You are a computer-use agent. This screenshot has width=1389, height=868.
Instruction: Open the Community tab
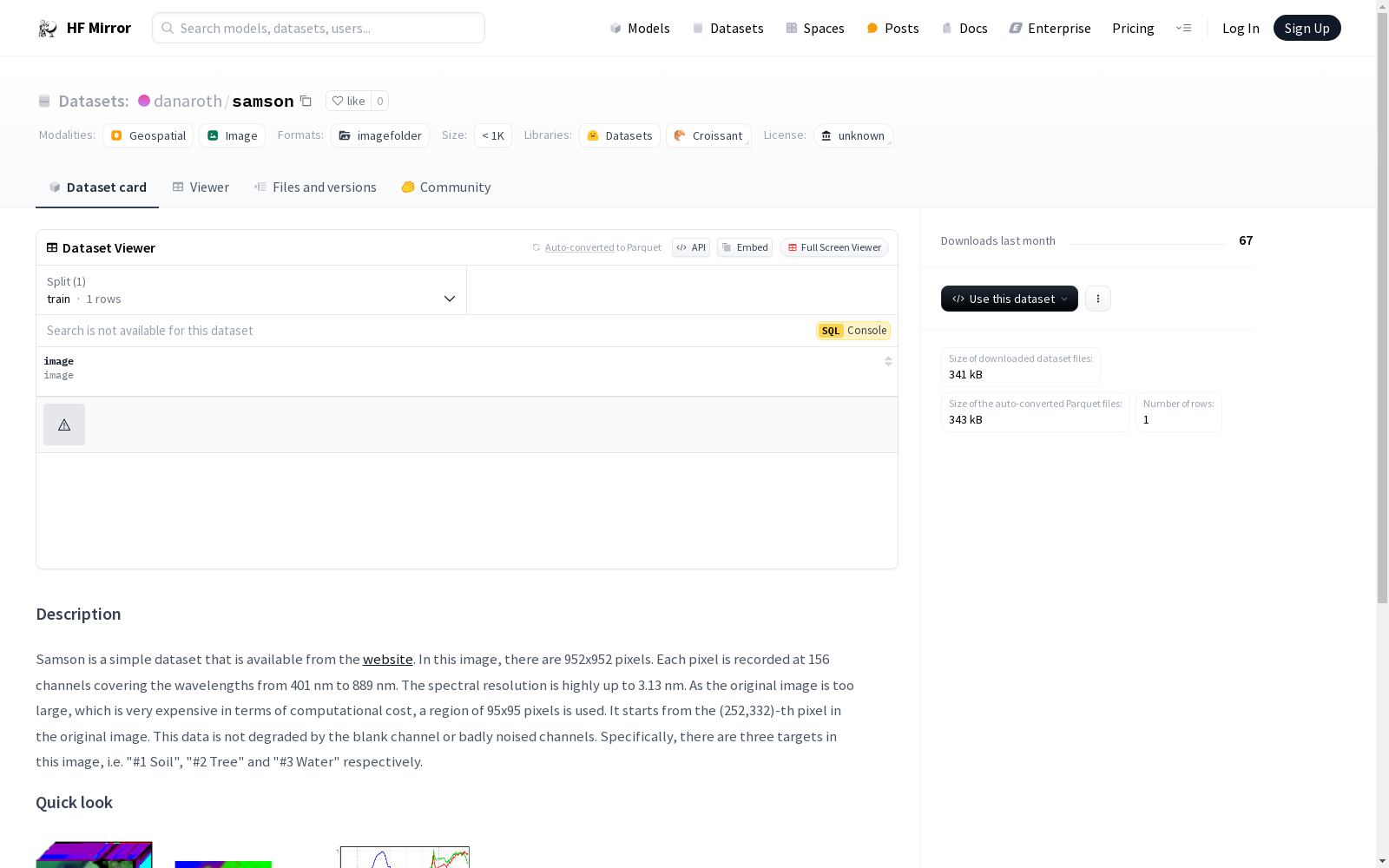(x=446, y=187)
